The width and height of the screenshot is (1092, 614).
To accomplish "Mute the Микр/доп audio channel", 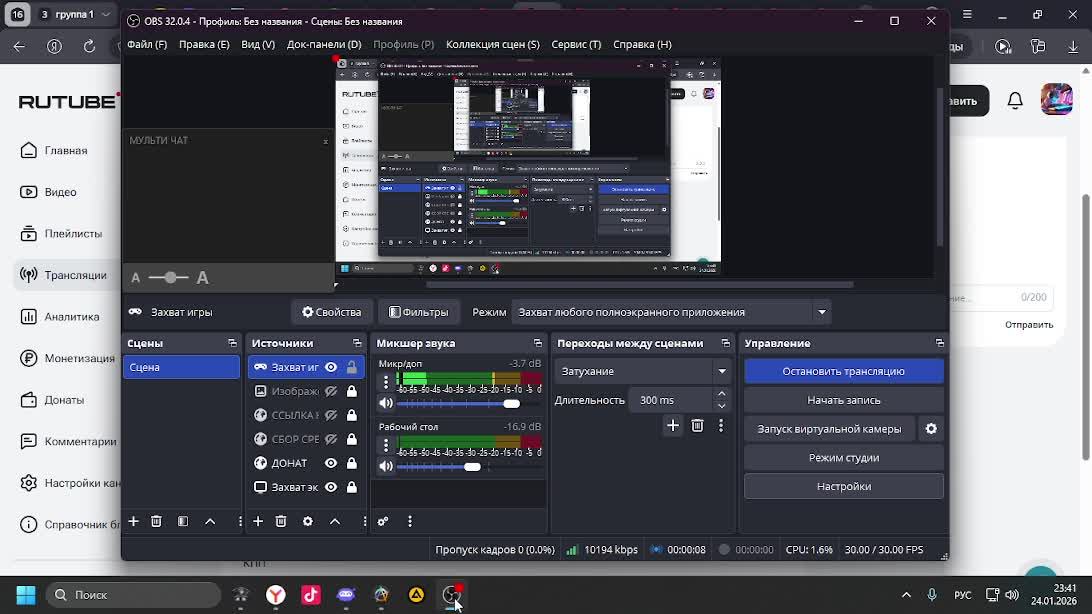I will click(x=386, y=403).
